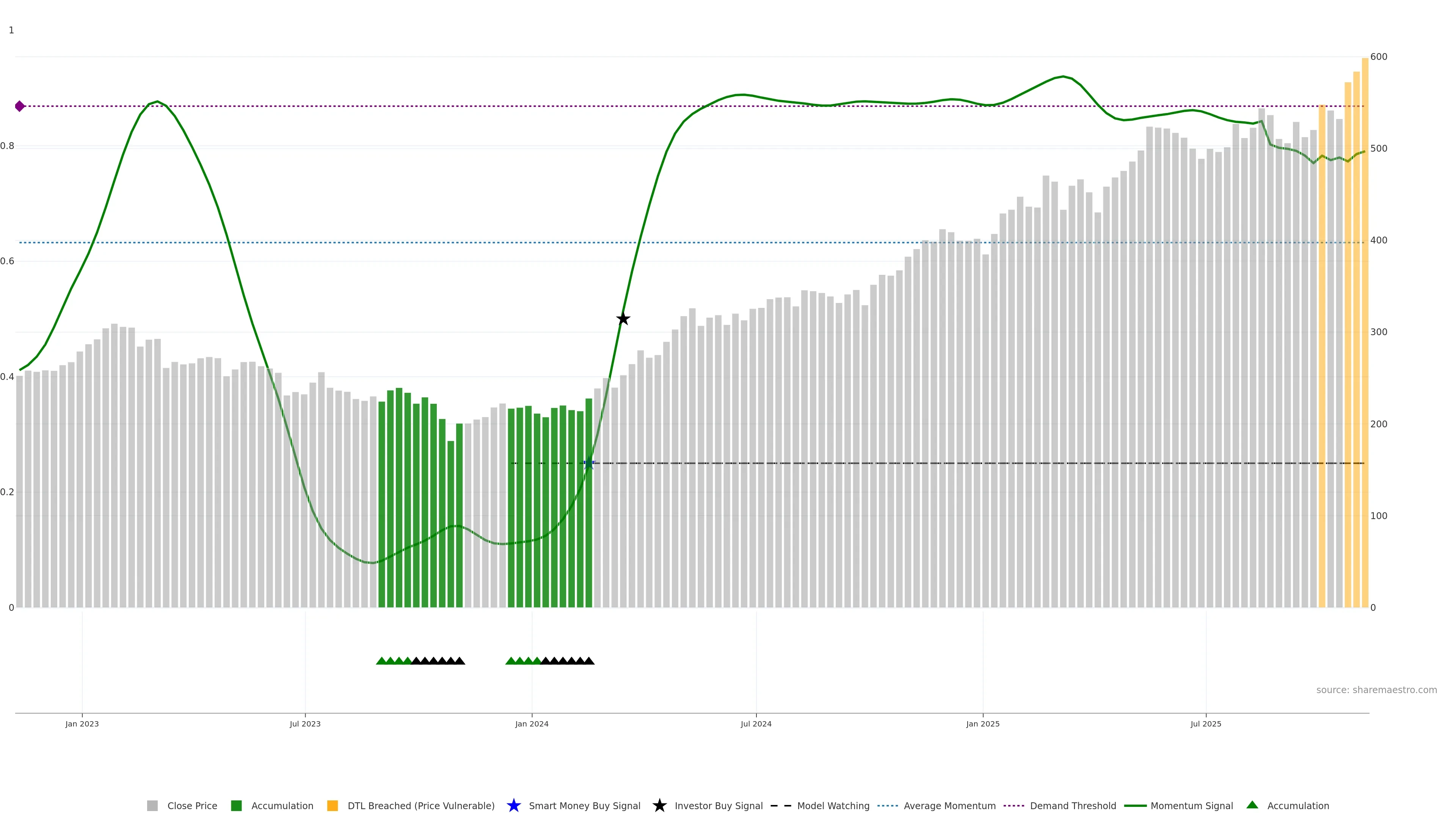Click the purple diamond Demand Threshold marker

[x=20, y=106]
